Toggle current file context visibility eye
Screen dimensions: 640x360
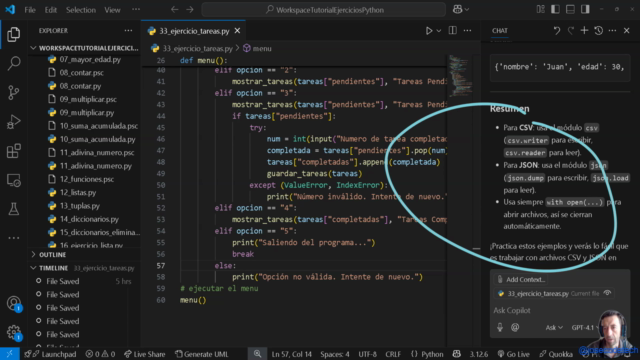(x=607, y=293)
